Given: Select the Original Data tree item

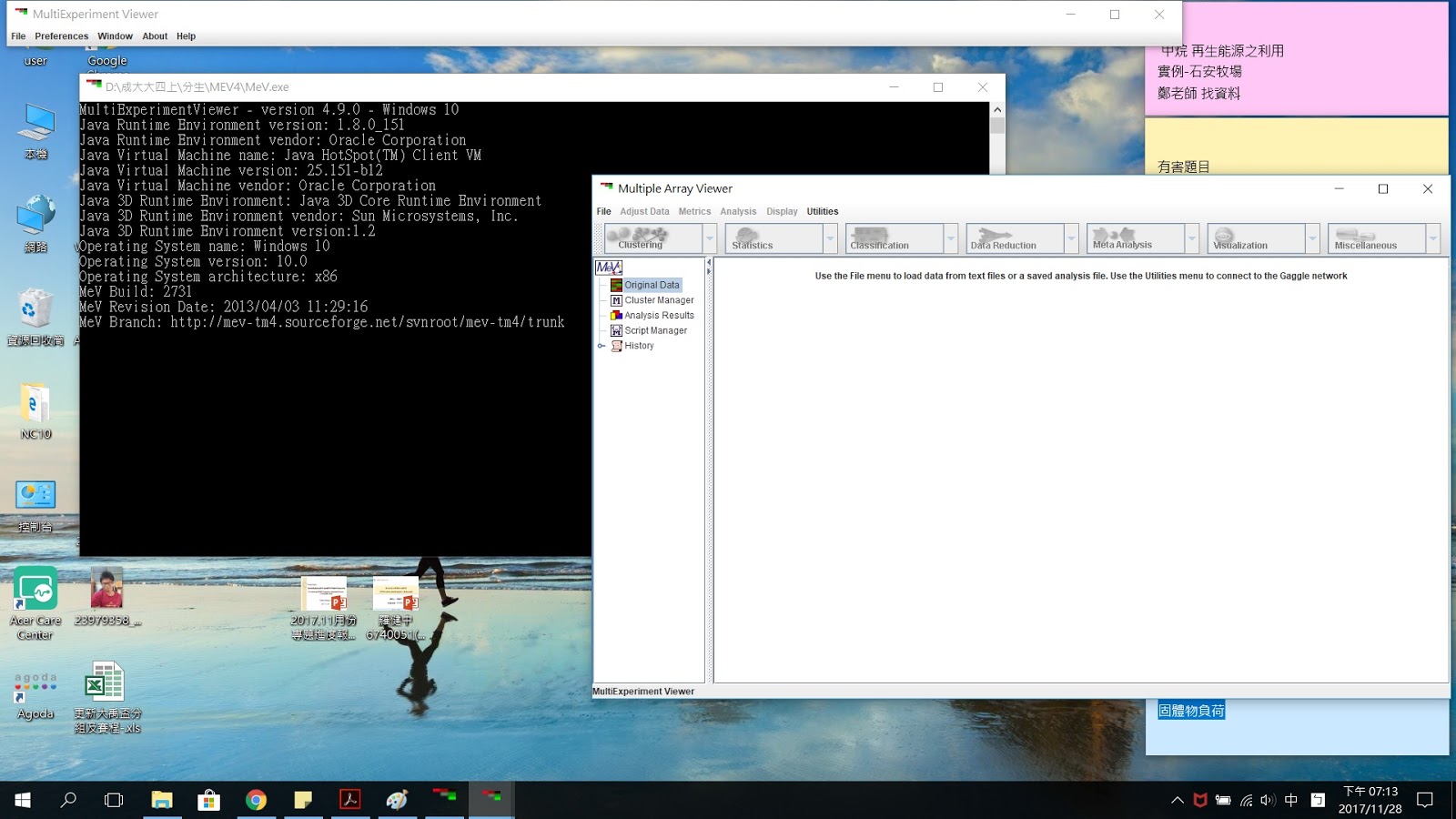Looking at the screenshot, I should (x=651, y=284).
